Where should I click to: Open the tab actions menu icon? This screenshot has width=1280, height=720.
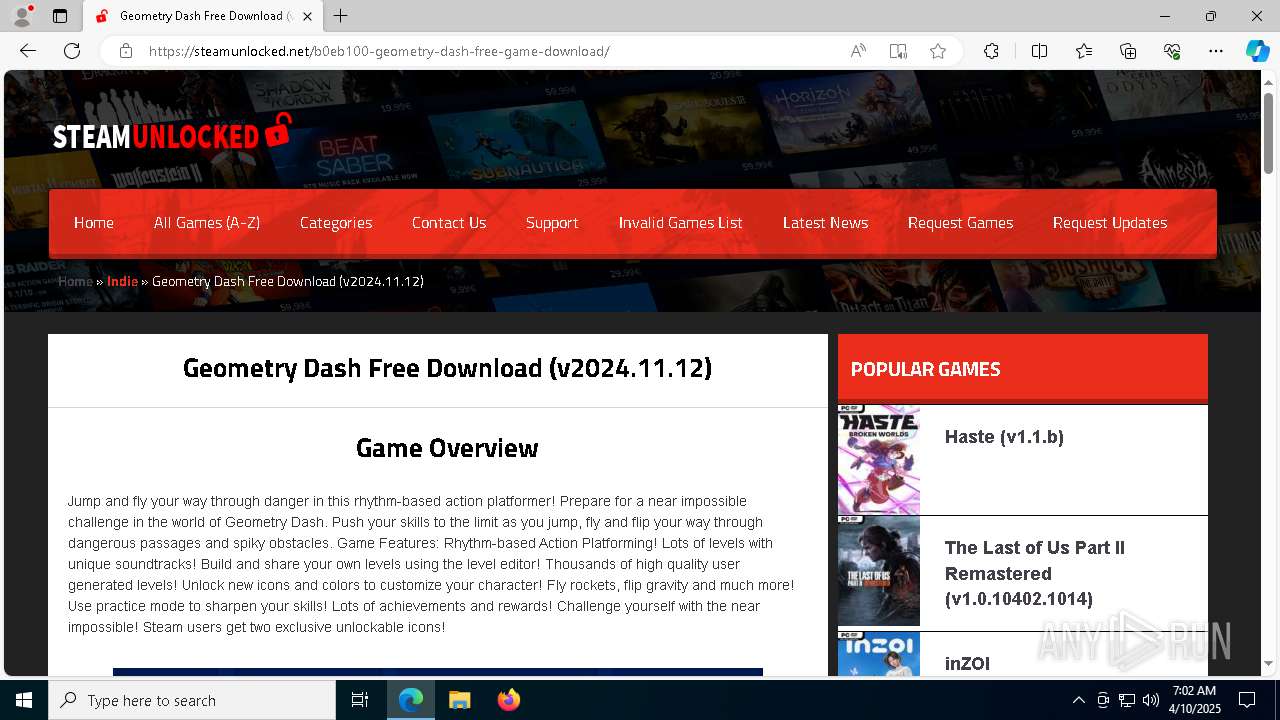[60, 16]
